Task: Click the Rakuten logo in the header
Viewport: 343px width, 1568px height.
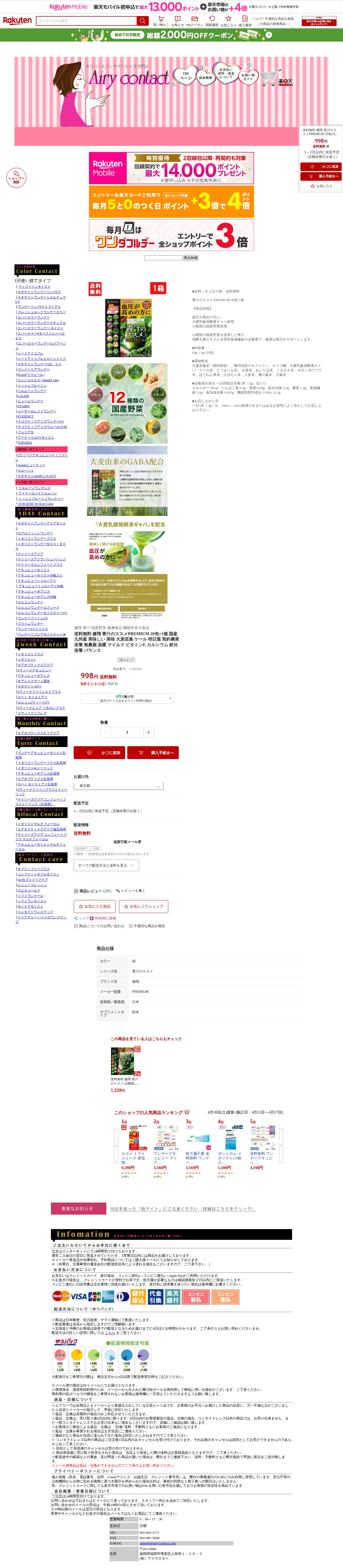Action: (17, 21)
